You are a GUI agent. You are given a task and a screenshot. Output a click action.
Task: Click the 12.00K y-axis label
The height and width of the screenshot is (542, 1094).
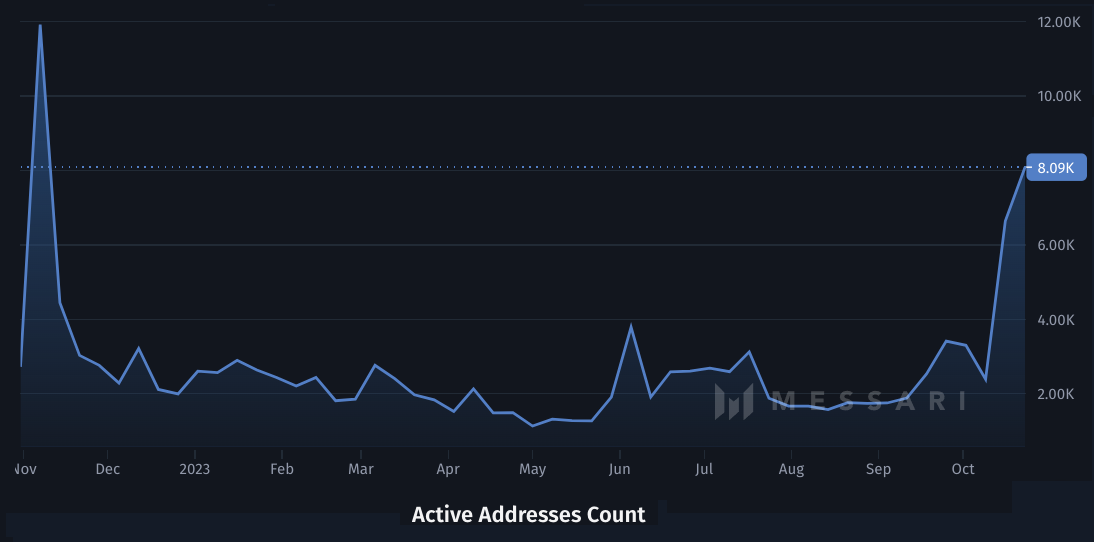(x=1059, y=22)
